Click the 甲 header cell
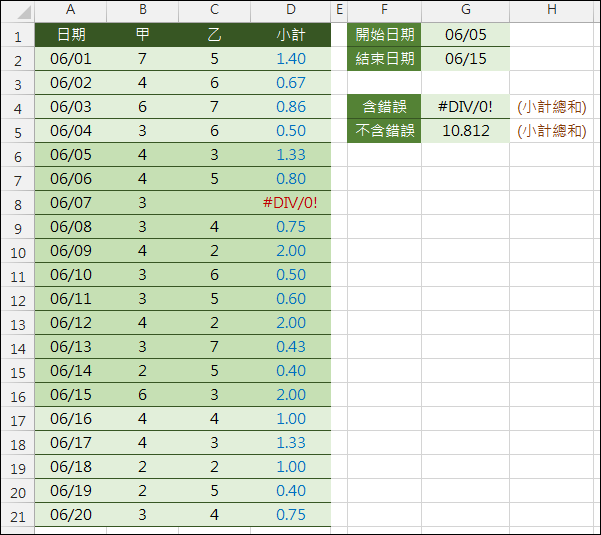 coord(143,35)
